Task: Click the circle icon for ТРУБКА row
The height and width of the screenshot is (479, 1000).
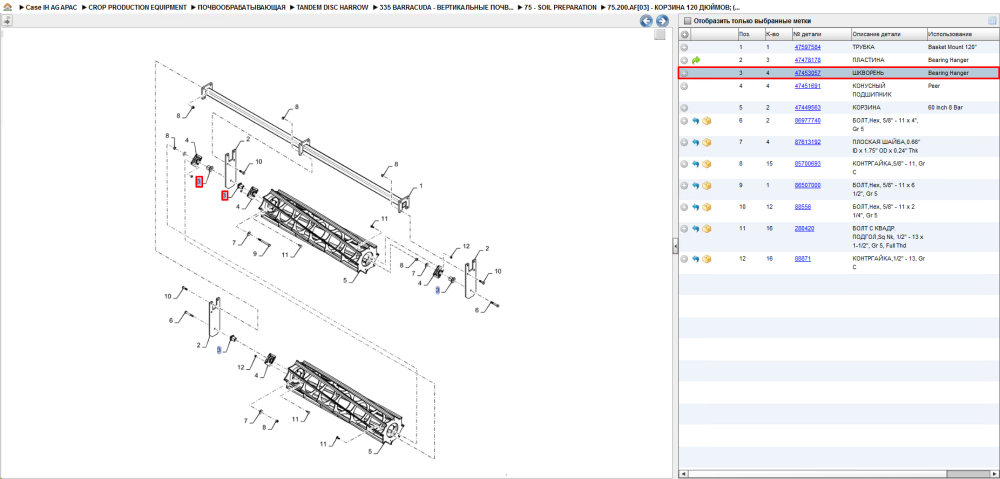Action: coord(684,47)
